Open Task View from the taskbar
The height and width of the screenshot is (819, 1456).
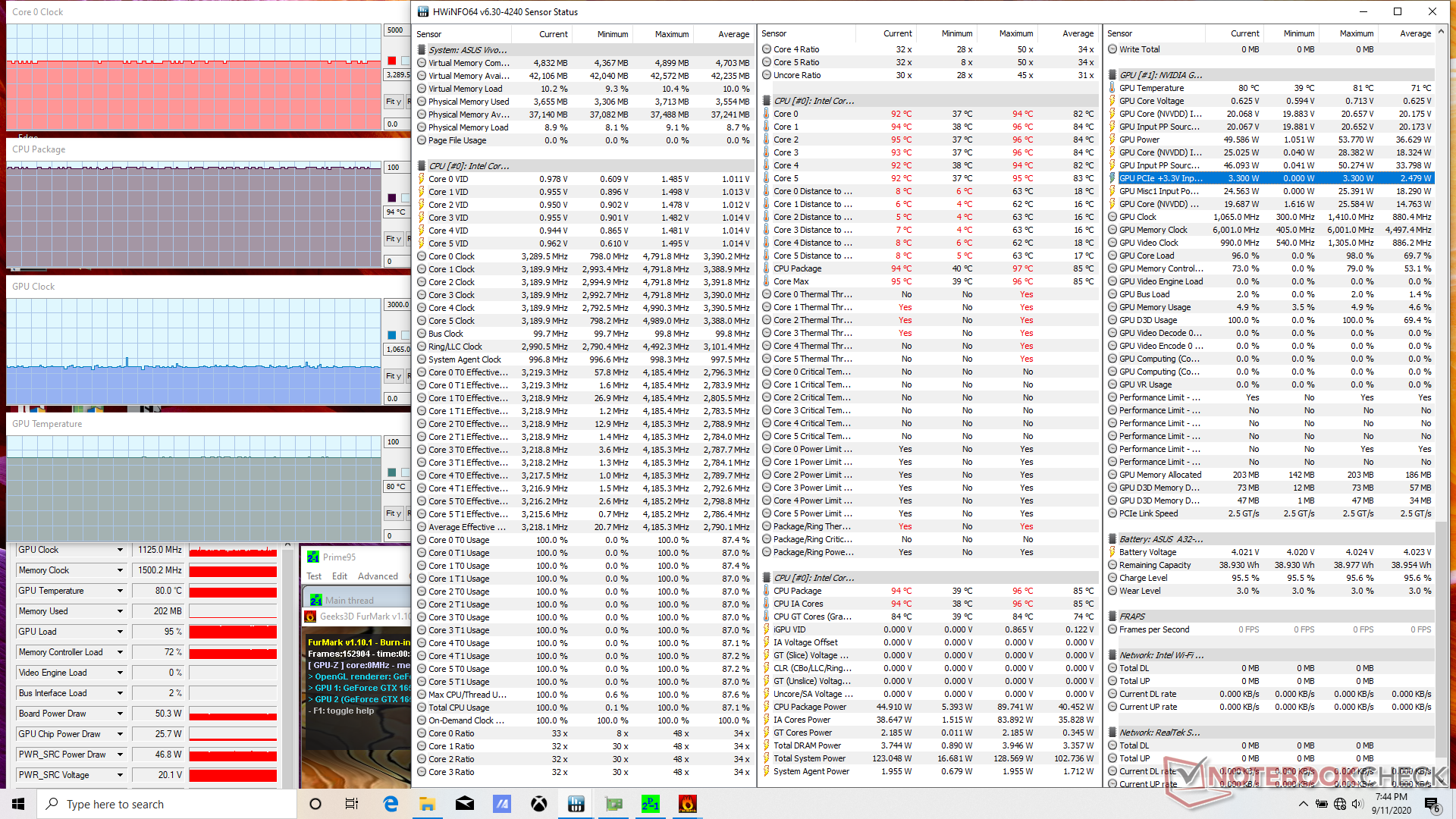[x=352, y=804]
